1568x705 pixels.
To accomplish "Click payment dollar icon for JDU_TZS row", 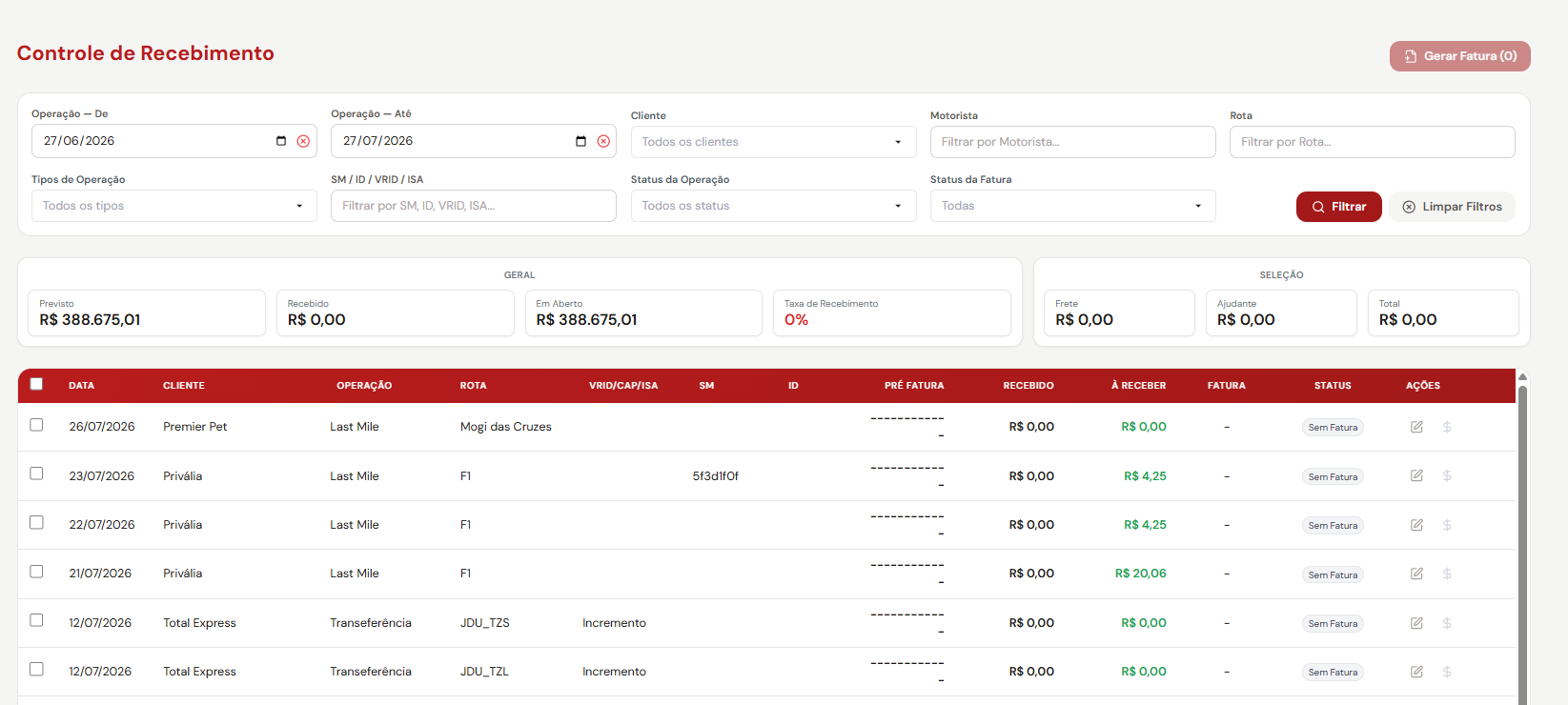I will click(x=1447, y=623).
